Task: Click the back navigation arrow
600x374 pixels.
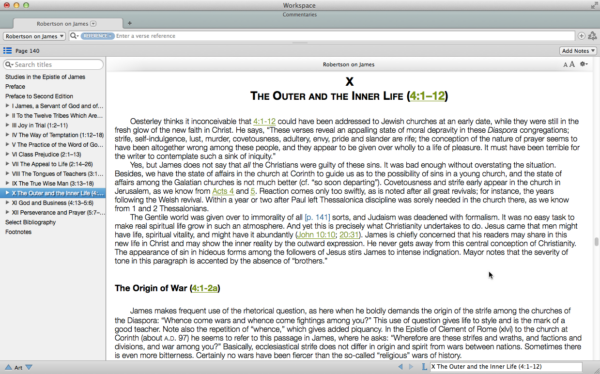Action: pos(400,367)
